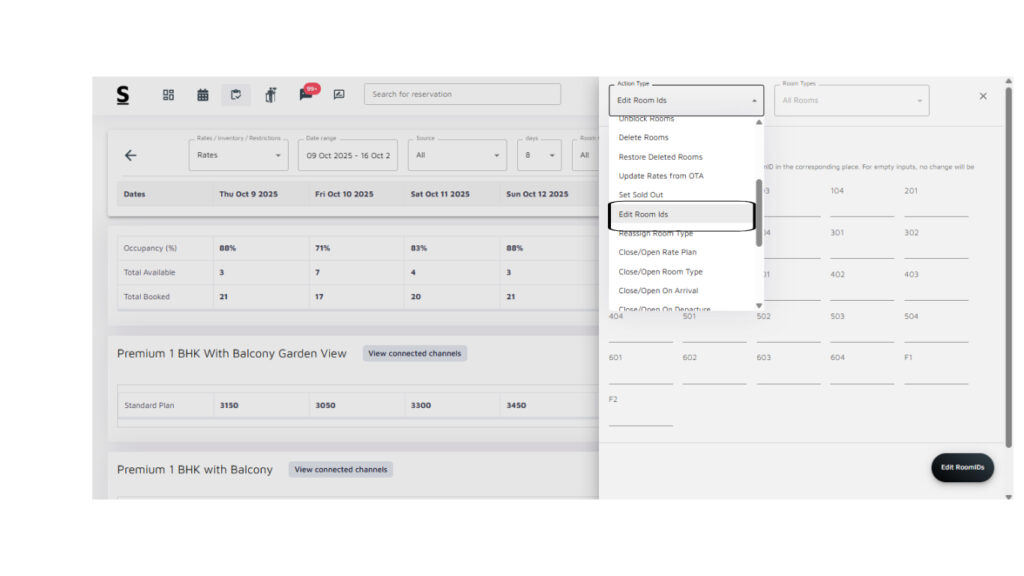This screenshot has height=576, width=1024.
Task: Click the feedback review icon in toolbar
Action: point(339,95)
